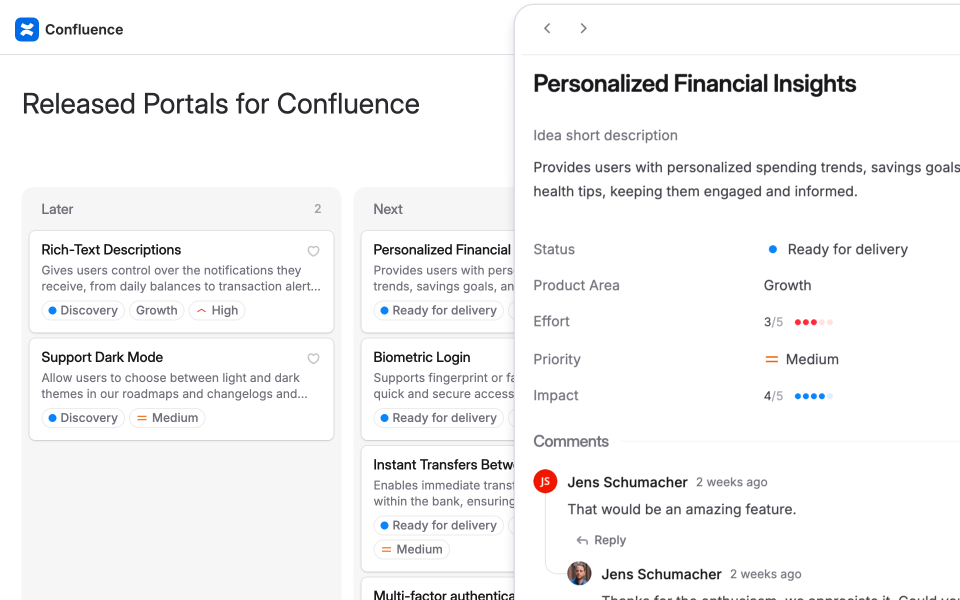Screen dimensions: 960x600
Task: Click the Discovery tag on Support Dark Mode
Action: [82, 418]
